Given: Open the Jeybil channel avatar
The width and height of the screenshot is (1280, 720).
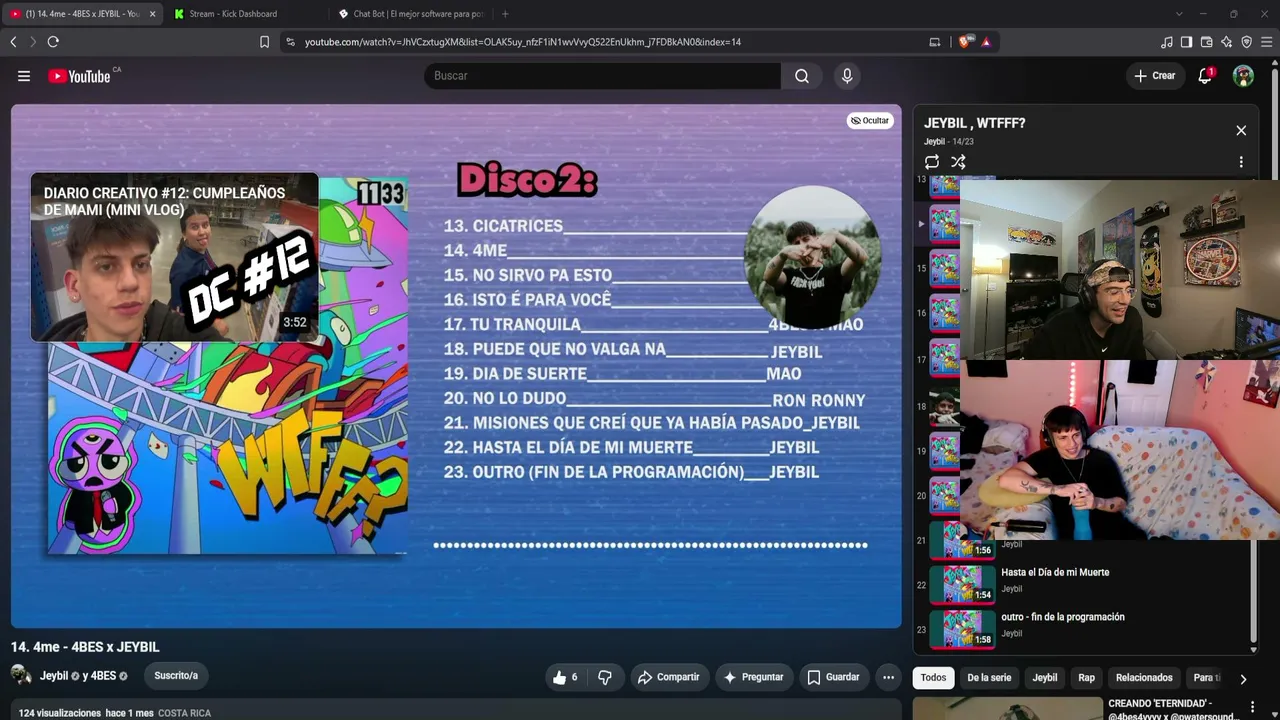Looking at the screenshot, I should pos(21,676).
